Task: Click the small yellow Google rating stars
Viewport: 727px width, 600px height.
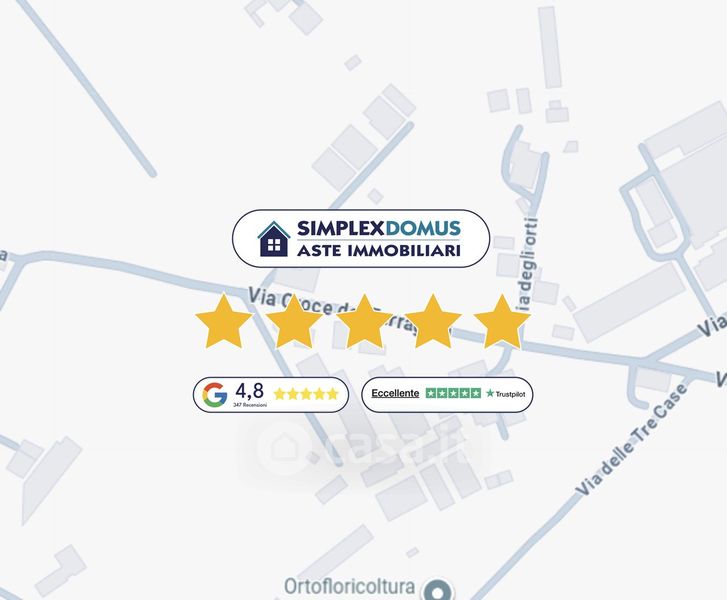Action: tap(306, 394)
